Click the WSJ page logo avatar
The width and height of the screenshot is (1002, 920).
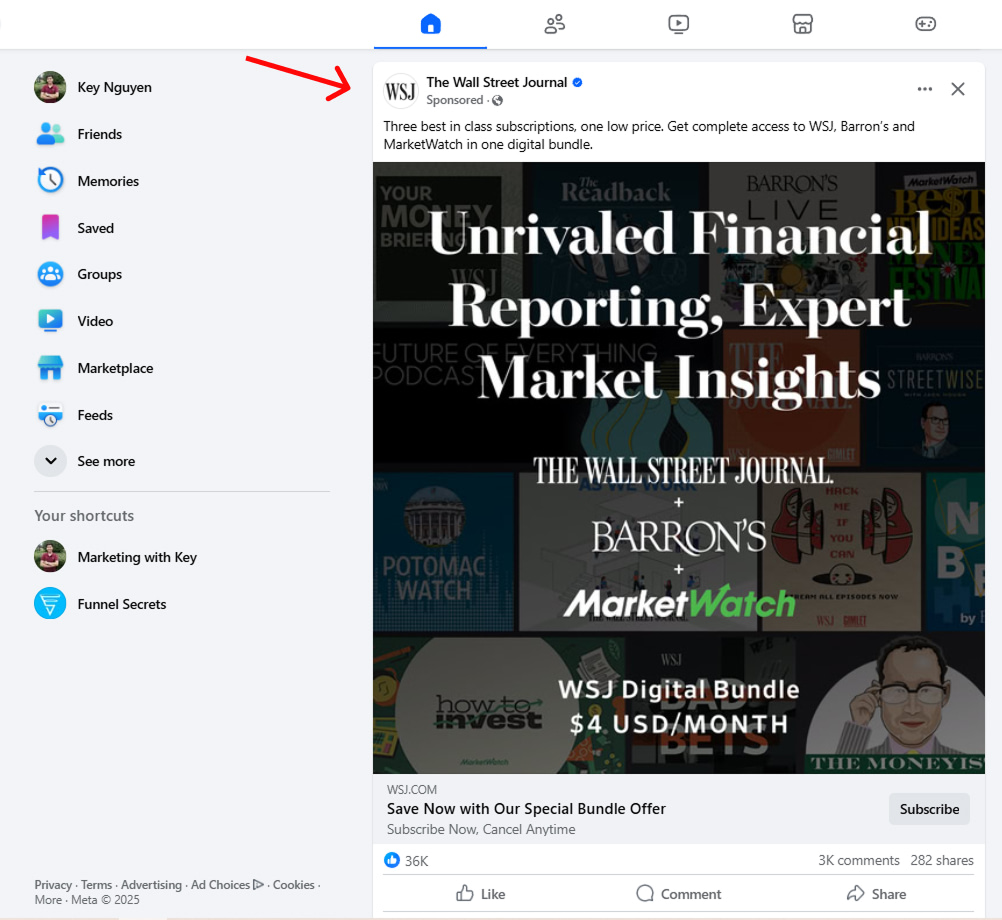tap(401, 91)
